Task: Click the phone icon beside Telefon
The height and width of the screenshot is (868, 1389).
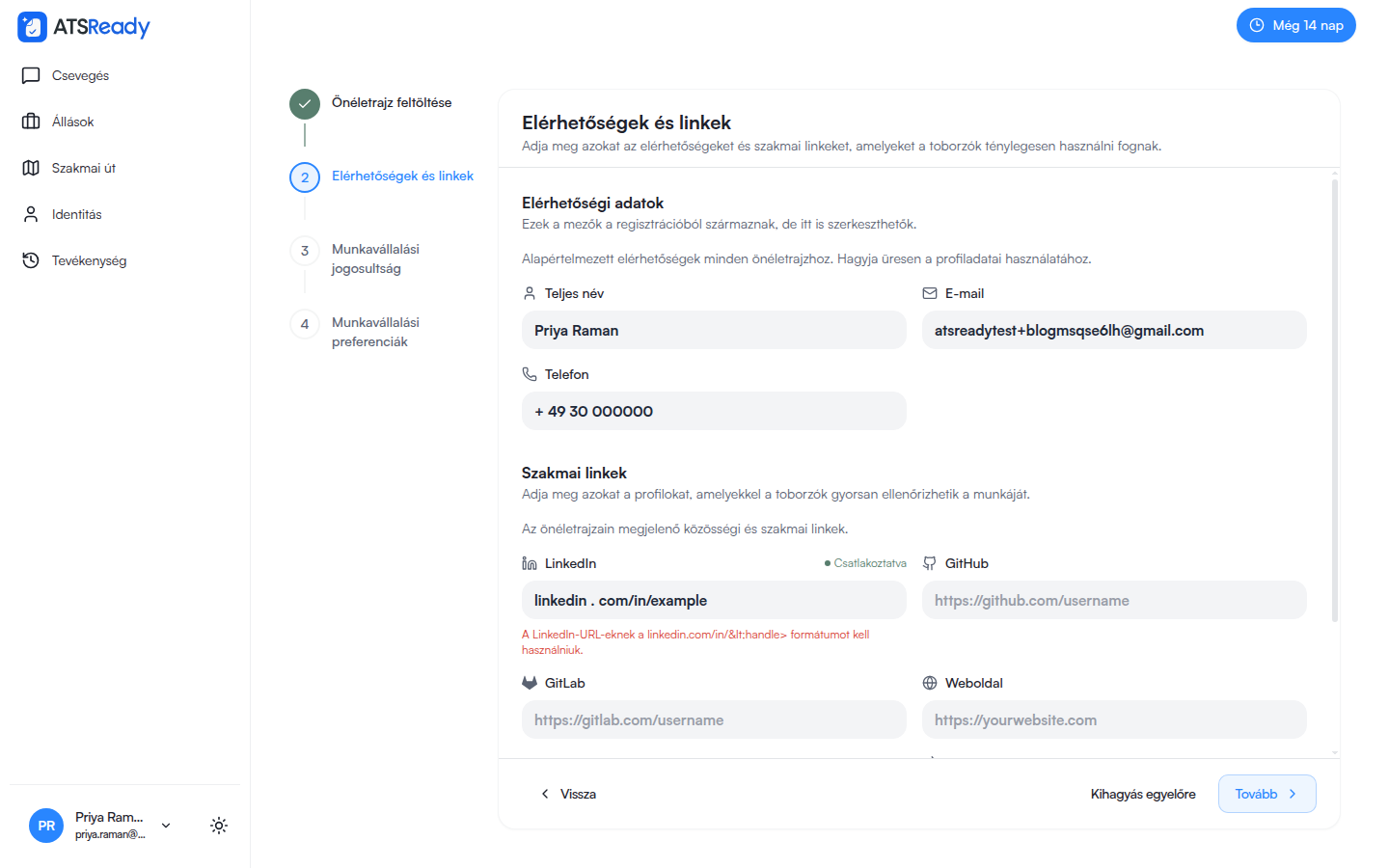Action: pos(530,374)
